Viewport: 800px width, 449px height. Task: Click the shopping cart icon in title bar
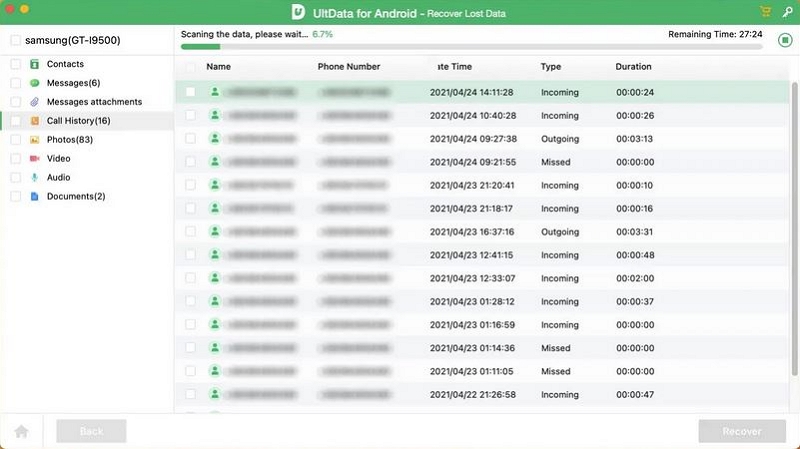pos(765,12)
